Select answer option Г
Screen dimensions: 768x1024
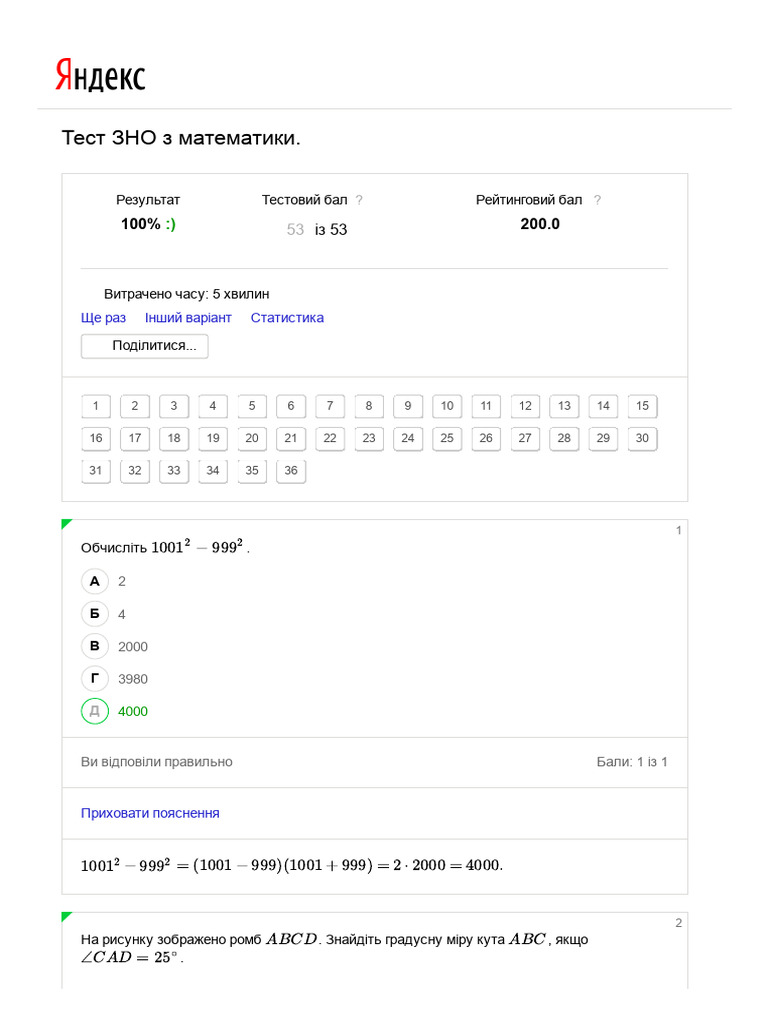point(95,679)
